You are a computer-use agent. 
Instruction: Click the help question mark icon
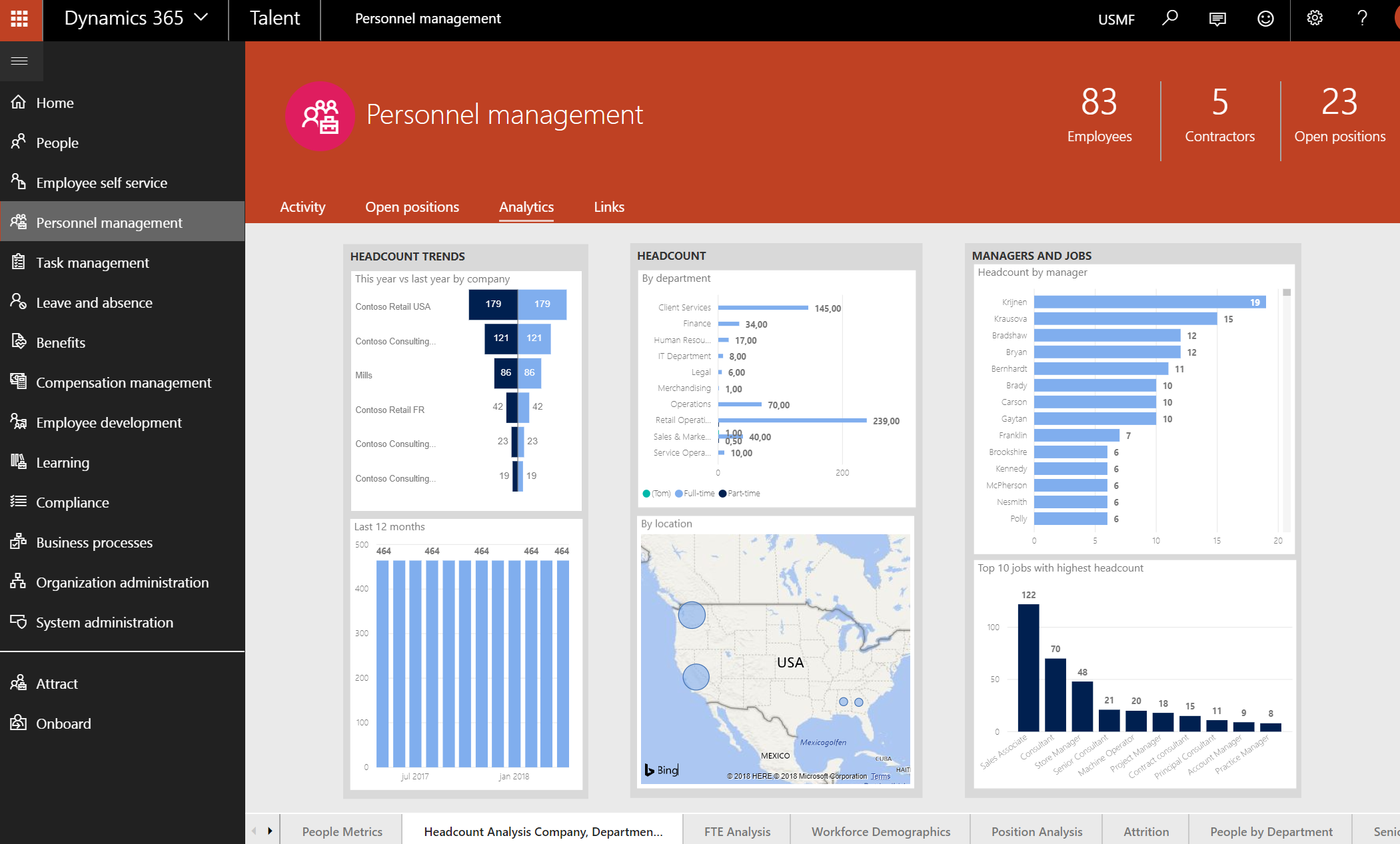[1362, 19]
